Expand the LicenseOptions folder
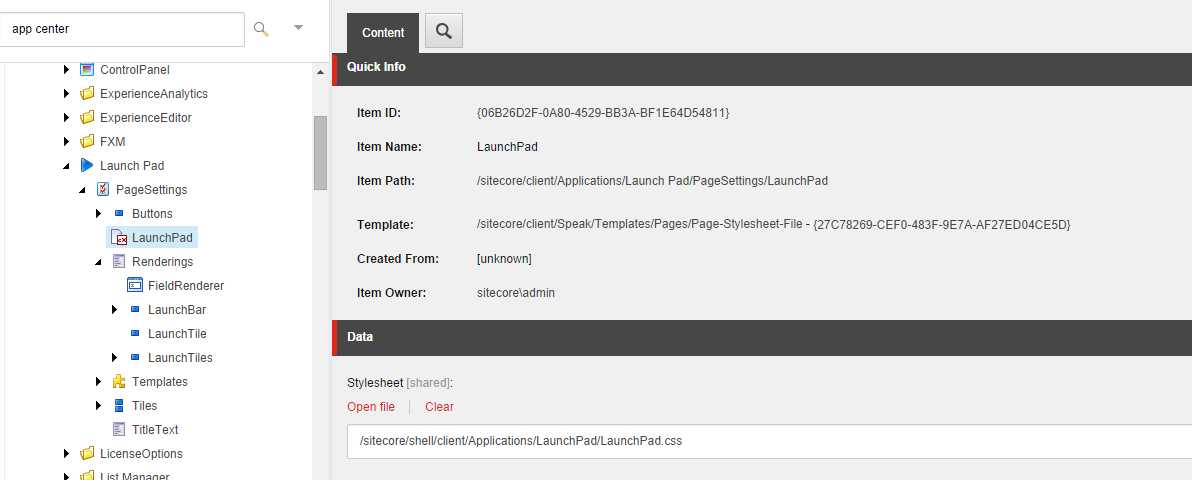The height and width of the screenshot is (480, 1192). coord(67,454)
